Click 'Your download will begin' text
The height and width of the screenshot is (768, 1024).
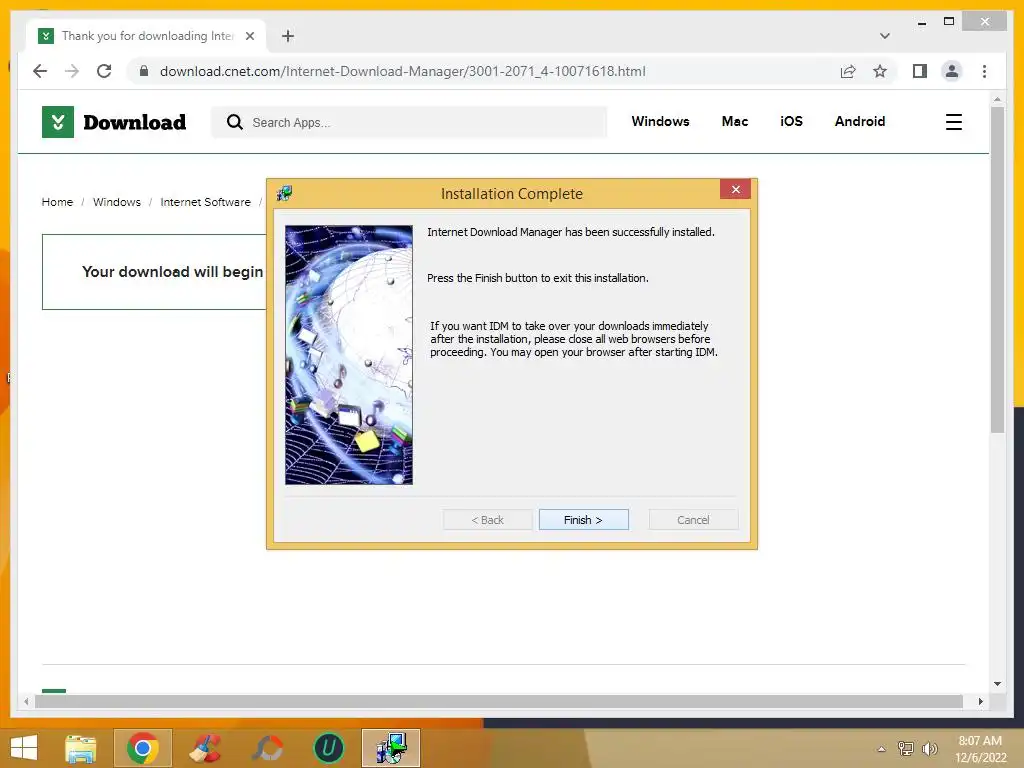[172, 272]
